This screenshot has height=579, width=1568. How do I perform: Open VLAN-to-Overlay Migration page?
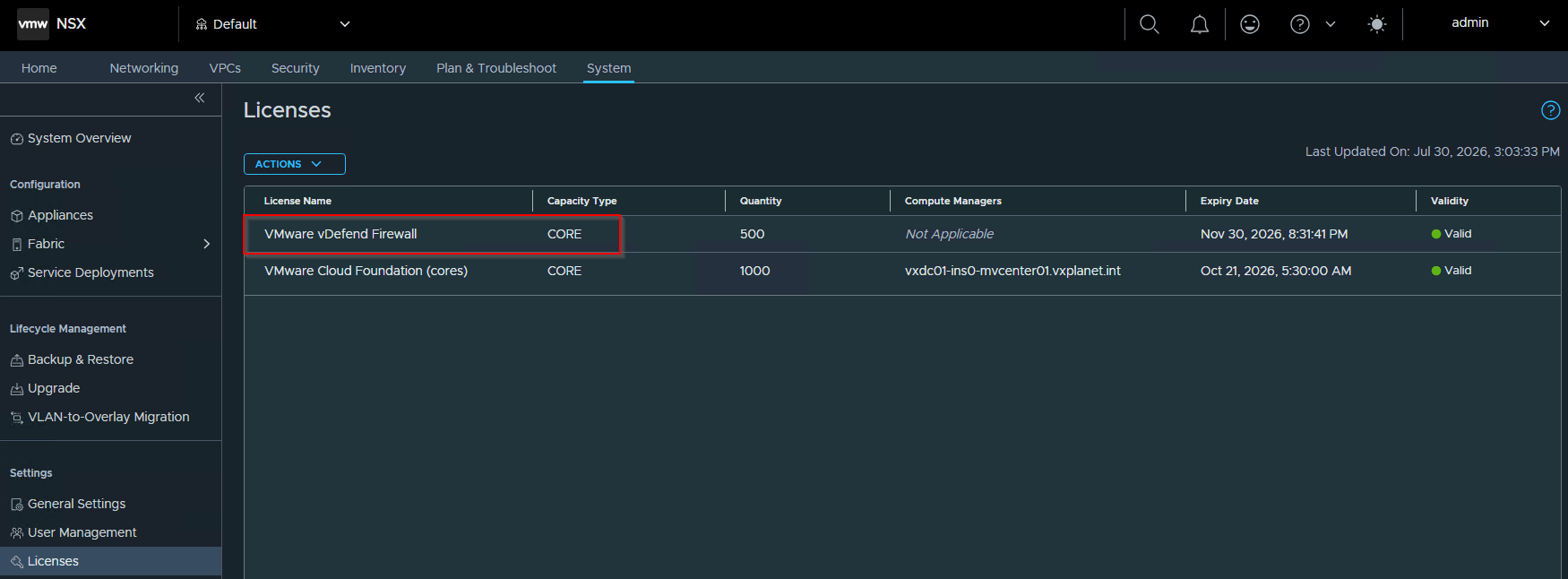click(x=108, y=417)
